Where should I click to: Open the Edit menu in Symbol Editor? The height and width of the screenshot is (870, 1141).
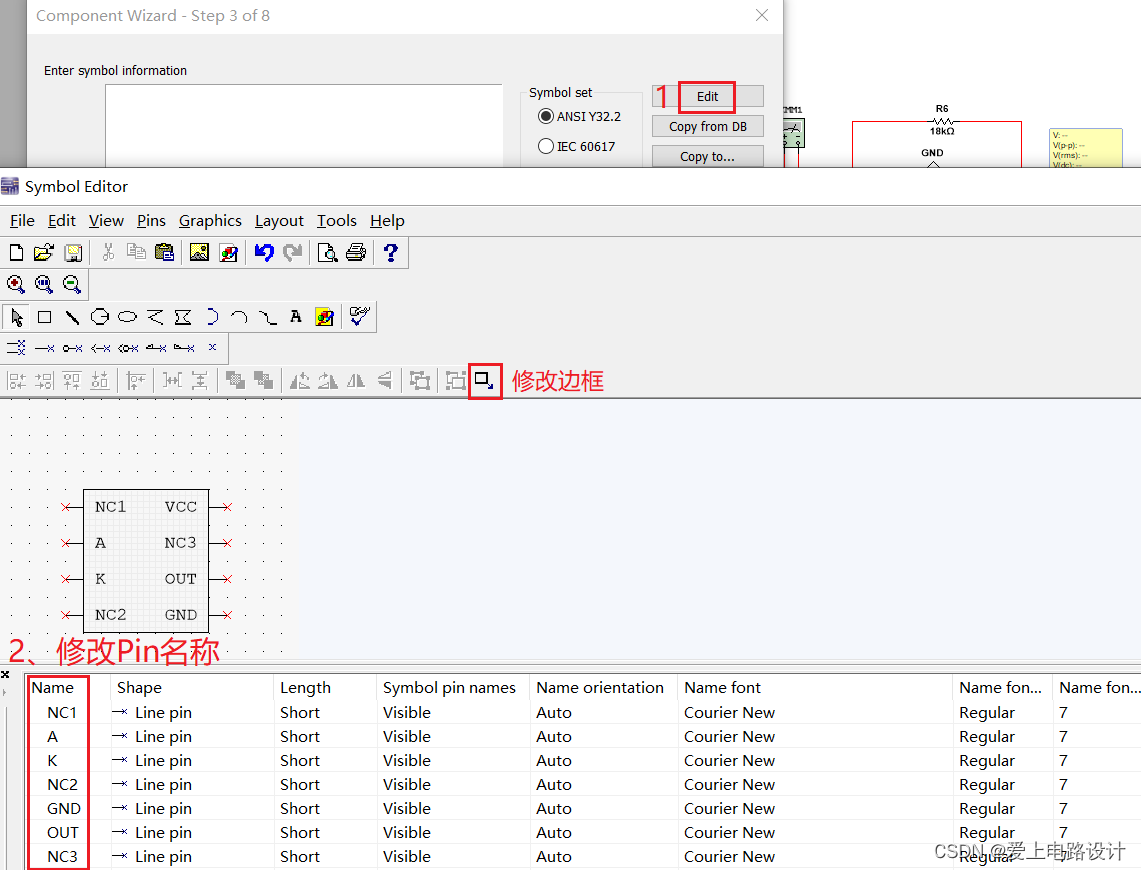click(62, 220)
